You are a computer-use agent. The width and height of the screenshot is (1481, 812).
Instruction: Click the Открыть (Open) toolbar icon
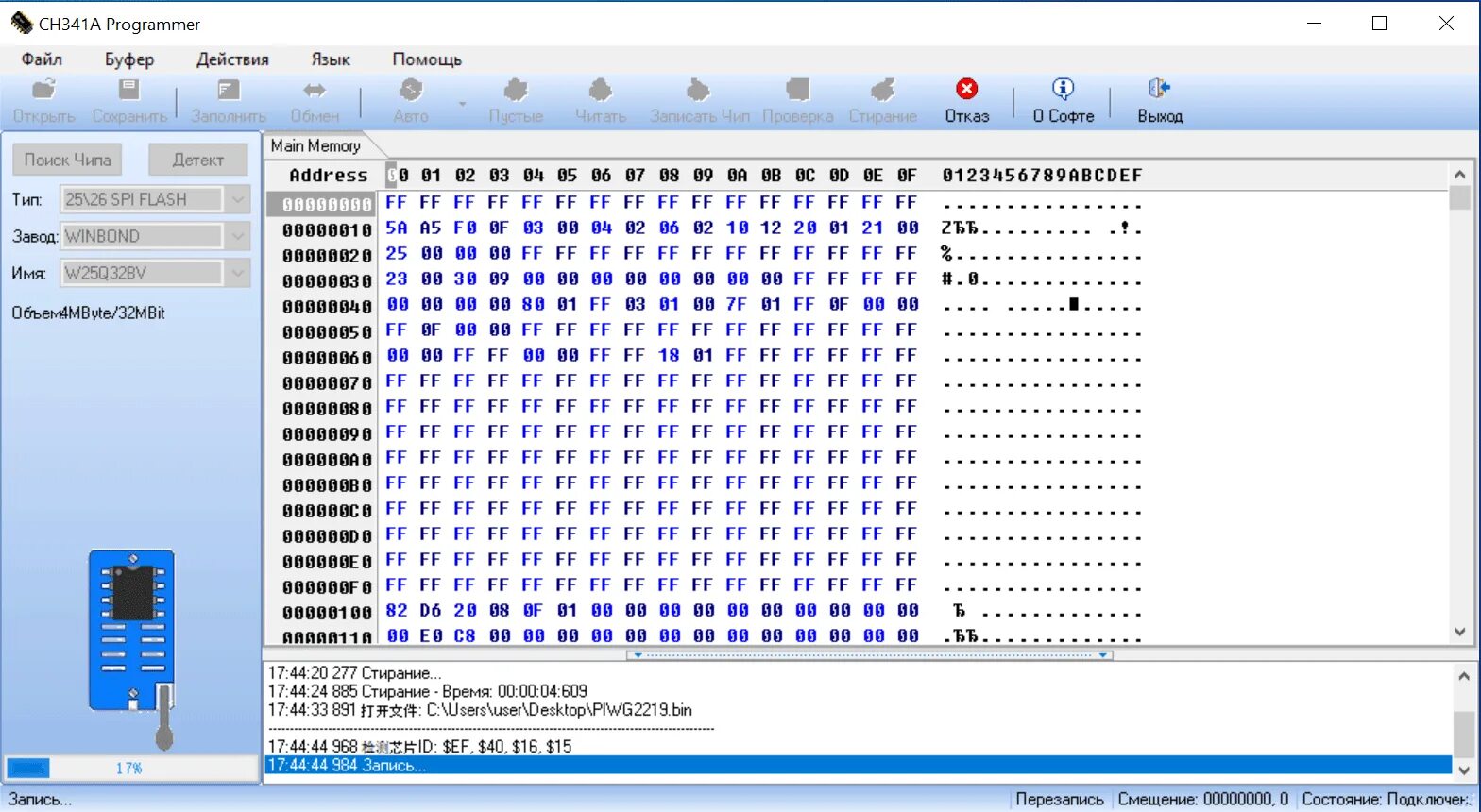tap(43, 91)
